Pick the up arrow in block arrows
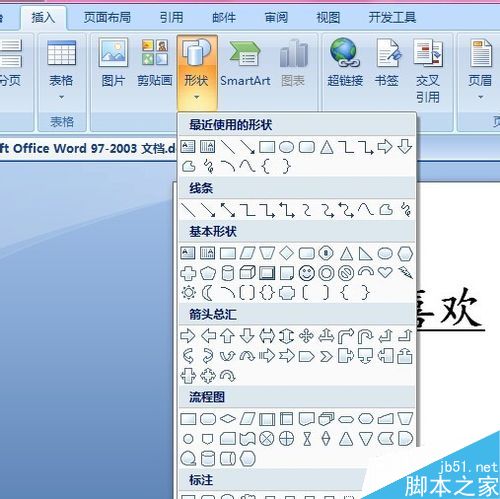 point(228,336)
